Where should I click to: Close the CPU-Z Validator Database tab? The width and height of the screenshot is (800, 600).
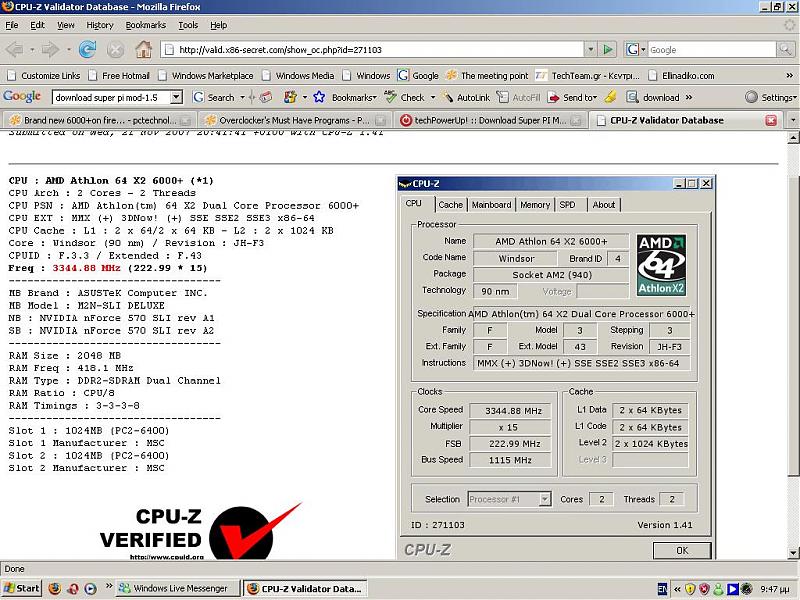[x=771, y=120]
